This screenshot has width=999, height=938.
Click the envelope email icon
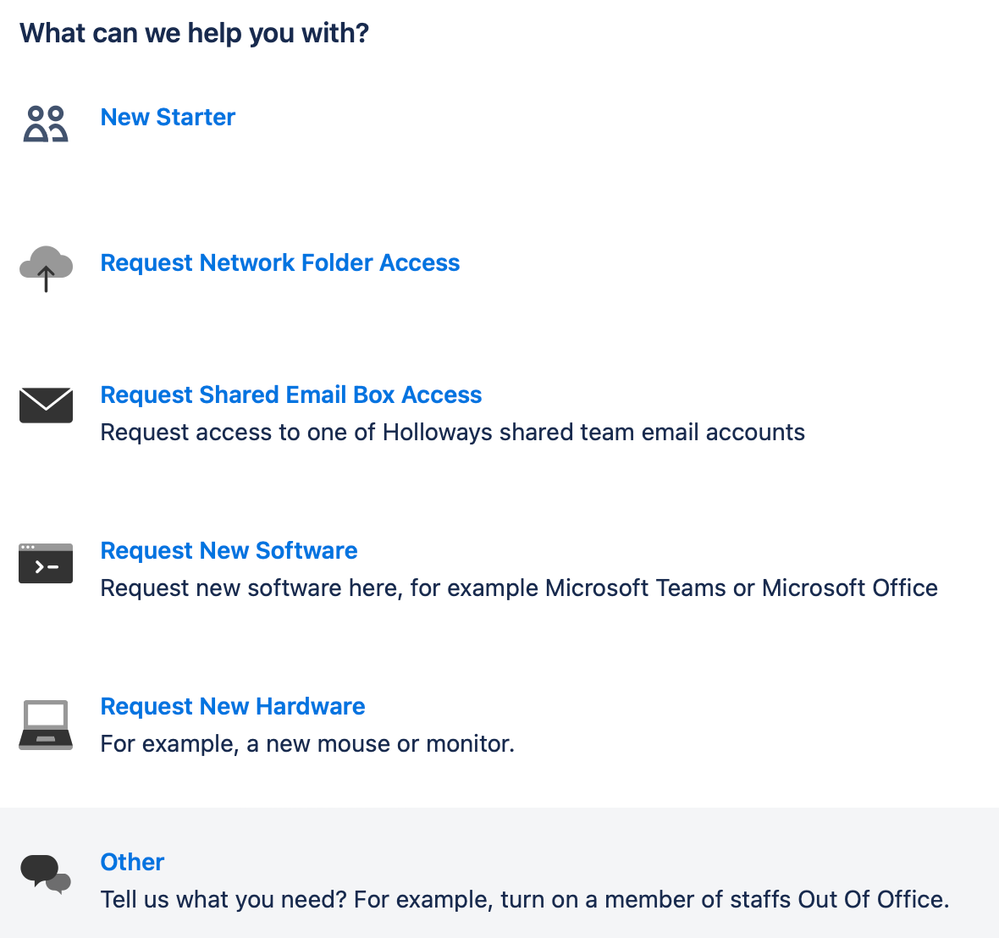46,405
